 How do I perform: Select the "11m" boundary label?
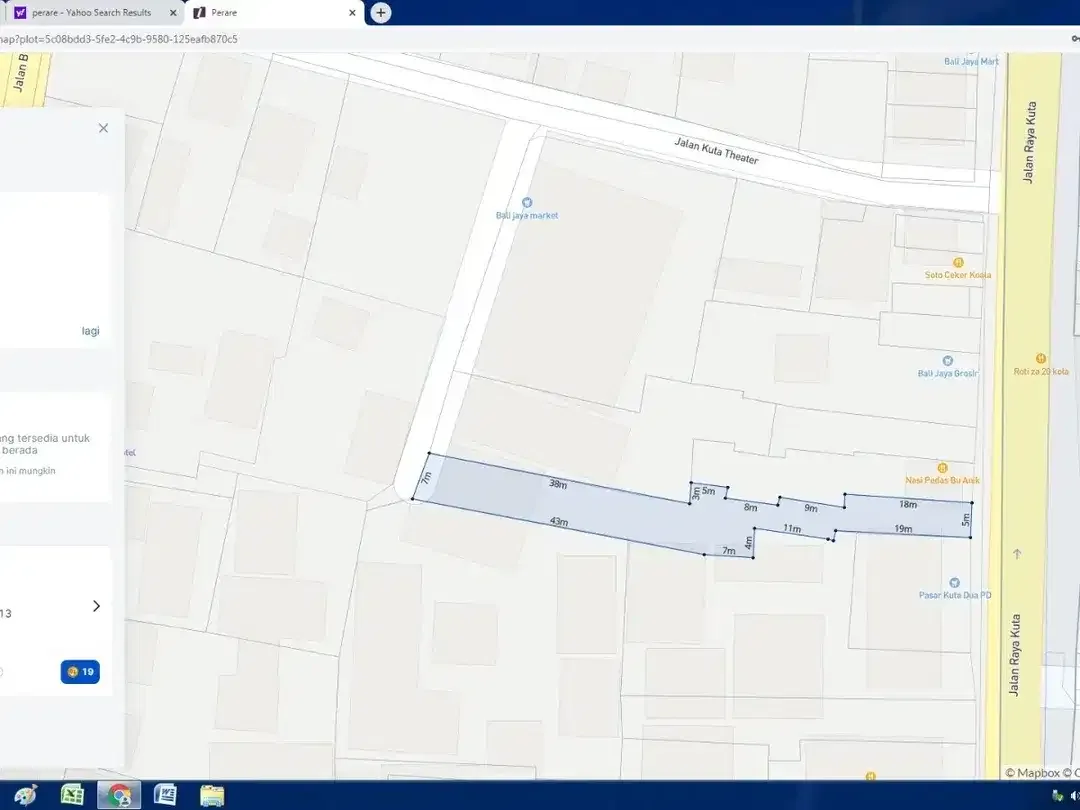pyautogui.click(x=792, y=529)
